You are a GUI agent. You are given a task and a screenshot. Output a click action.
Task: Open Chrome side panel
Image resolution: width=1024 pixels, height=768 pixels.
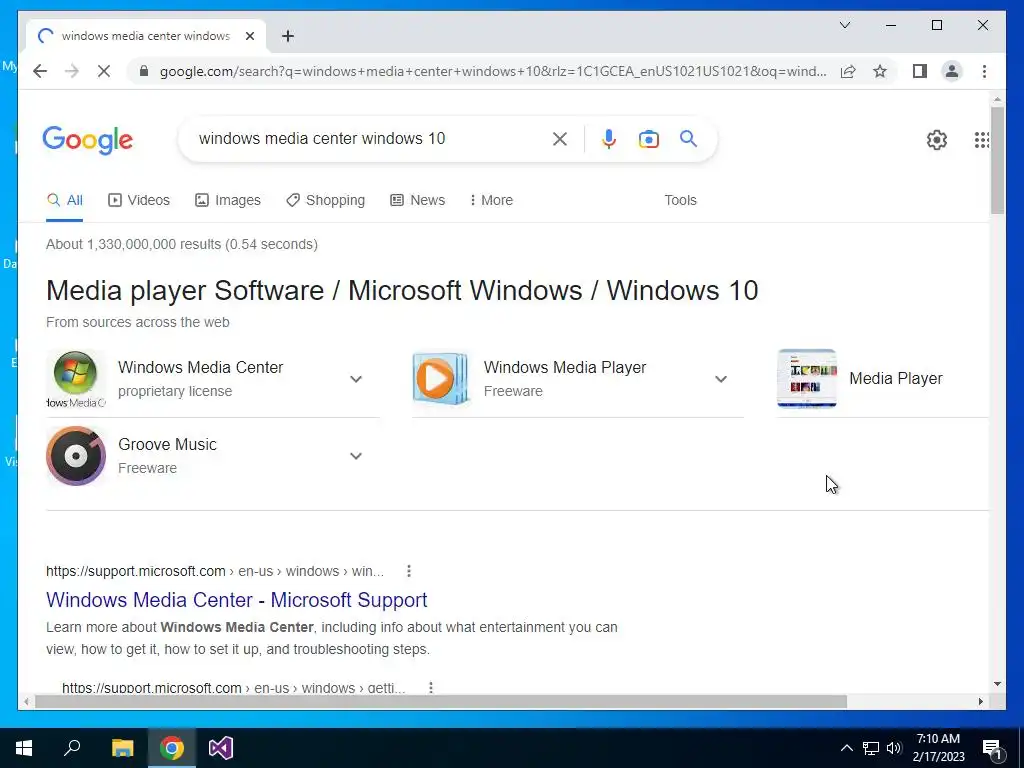[920, 71]
